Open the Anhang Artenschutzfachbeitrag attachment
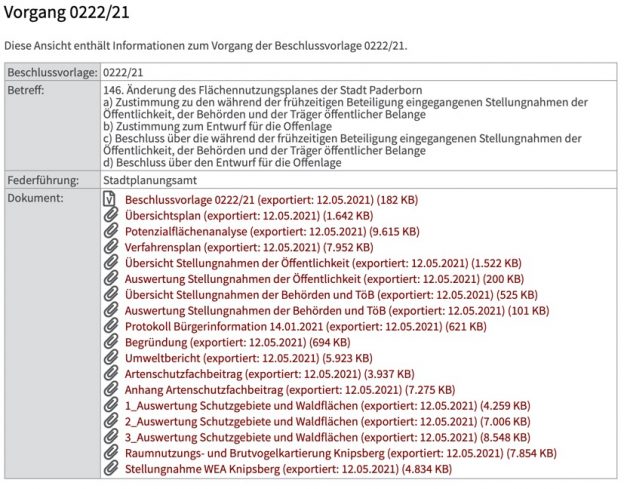The image size is (624, 489). tap(290, 390)
